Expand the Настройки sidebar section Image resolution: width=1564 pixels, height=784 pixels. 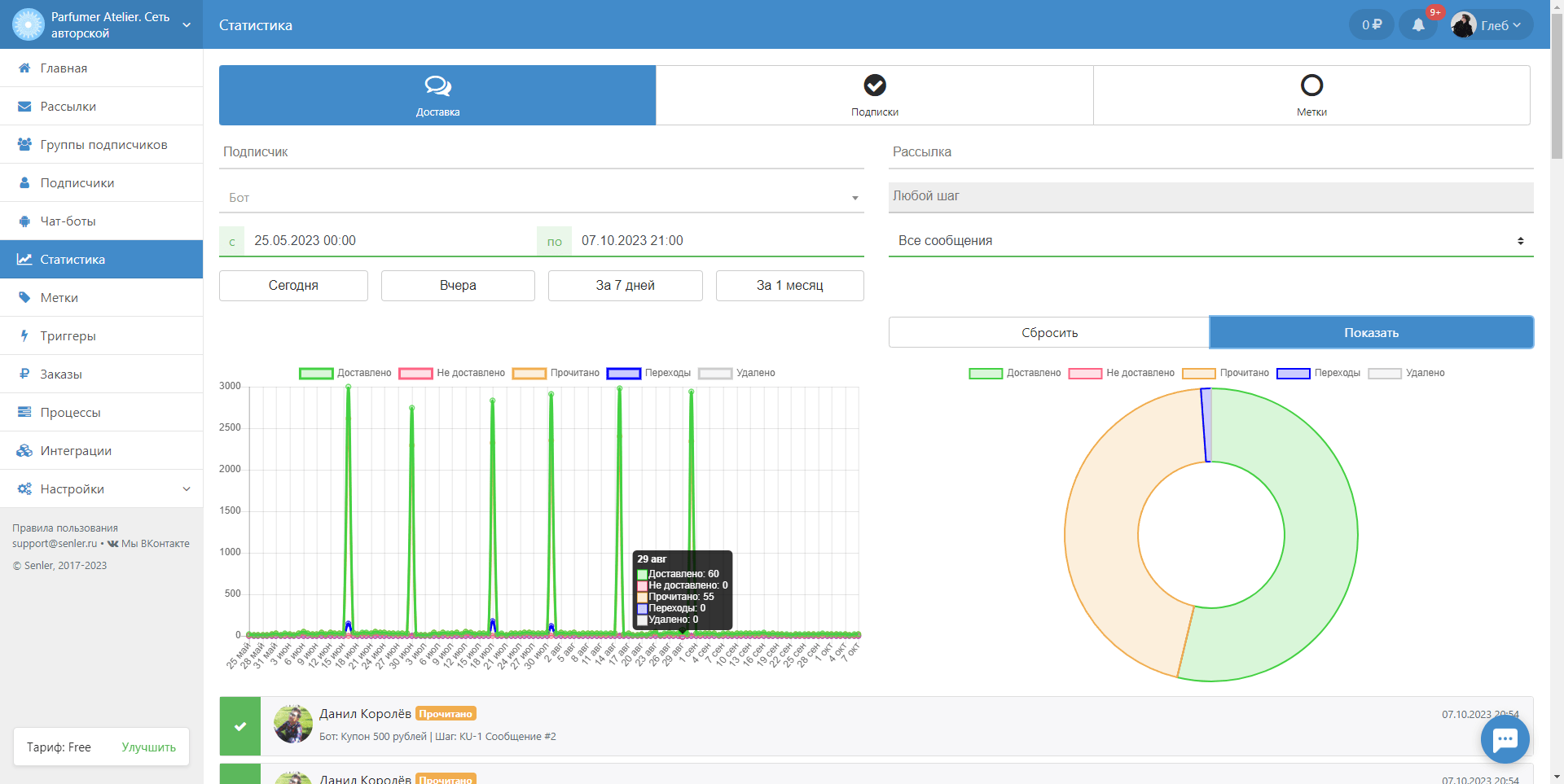click(102, 489)
